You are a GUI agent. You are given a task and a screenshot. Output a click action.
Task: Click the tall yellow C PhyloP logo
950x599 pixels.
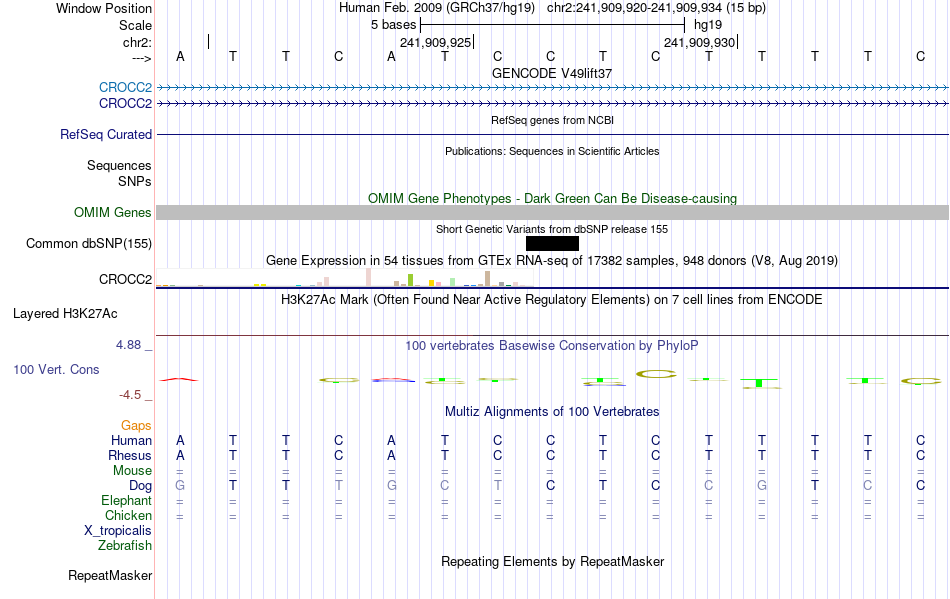point(656,374)
